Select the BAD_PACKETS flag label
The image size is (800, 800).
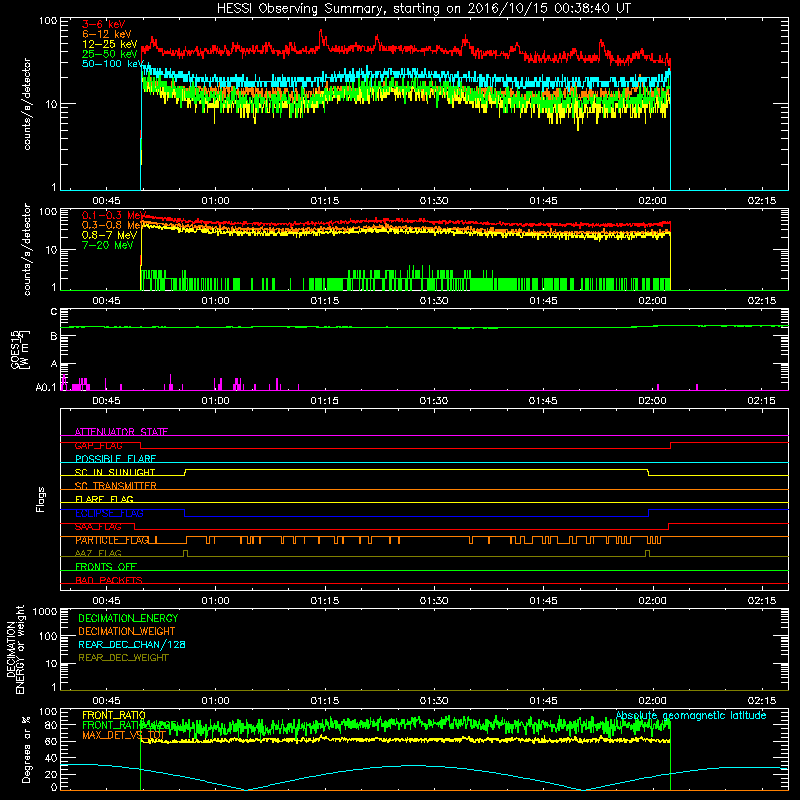pyautogui.click(x=109, y=580)
